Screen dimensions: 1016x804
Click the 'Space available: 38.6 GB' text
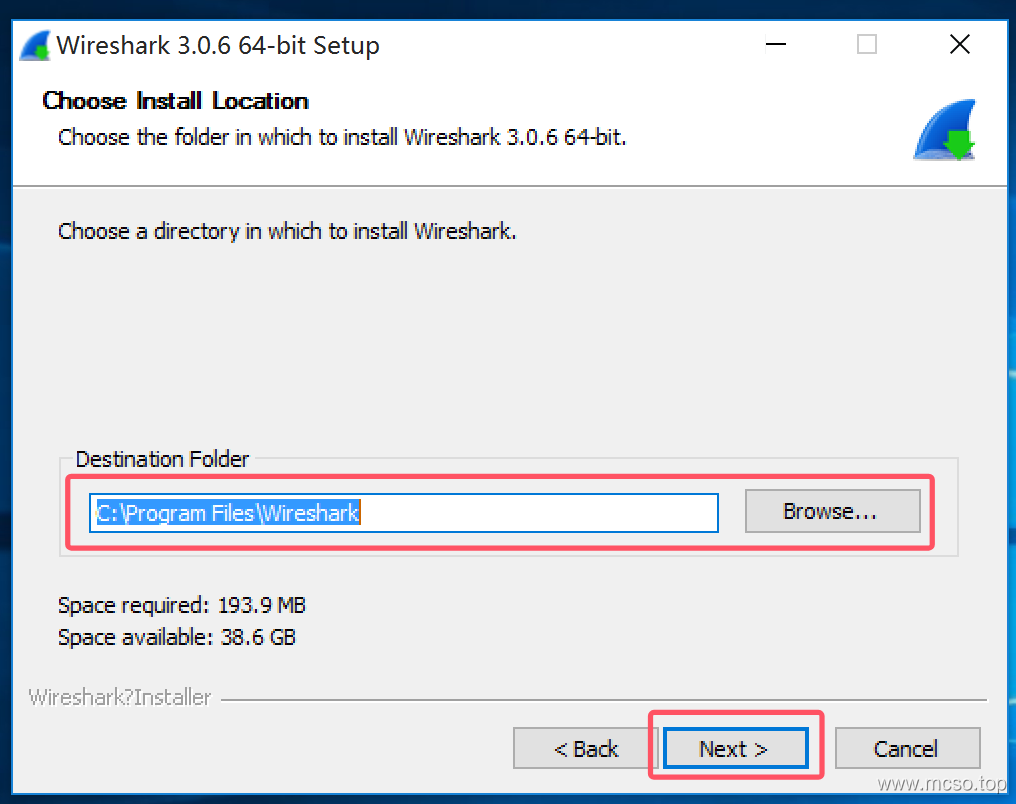(177, 637)
